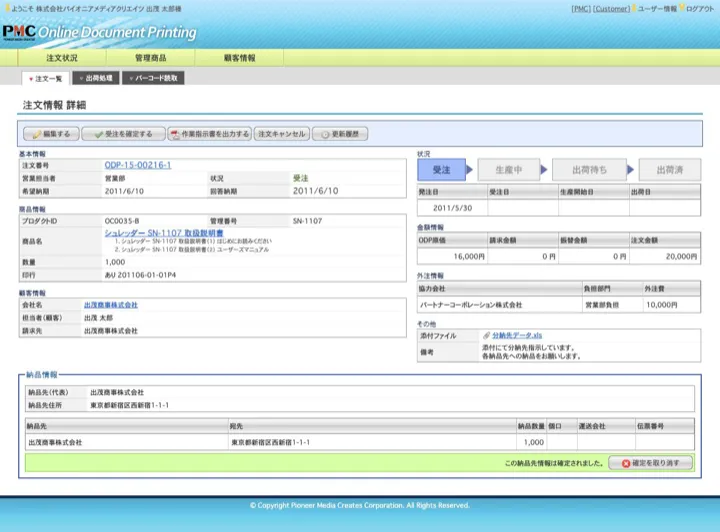Click the PDF icon on 作業指示書を出力する
This screenshot has height=532, width=720.
coord(174,134)
